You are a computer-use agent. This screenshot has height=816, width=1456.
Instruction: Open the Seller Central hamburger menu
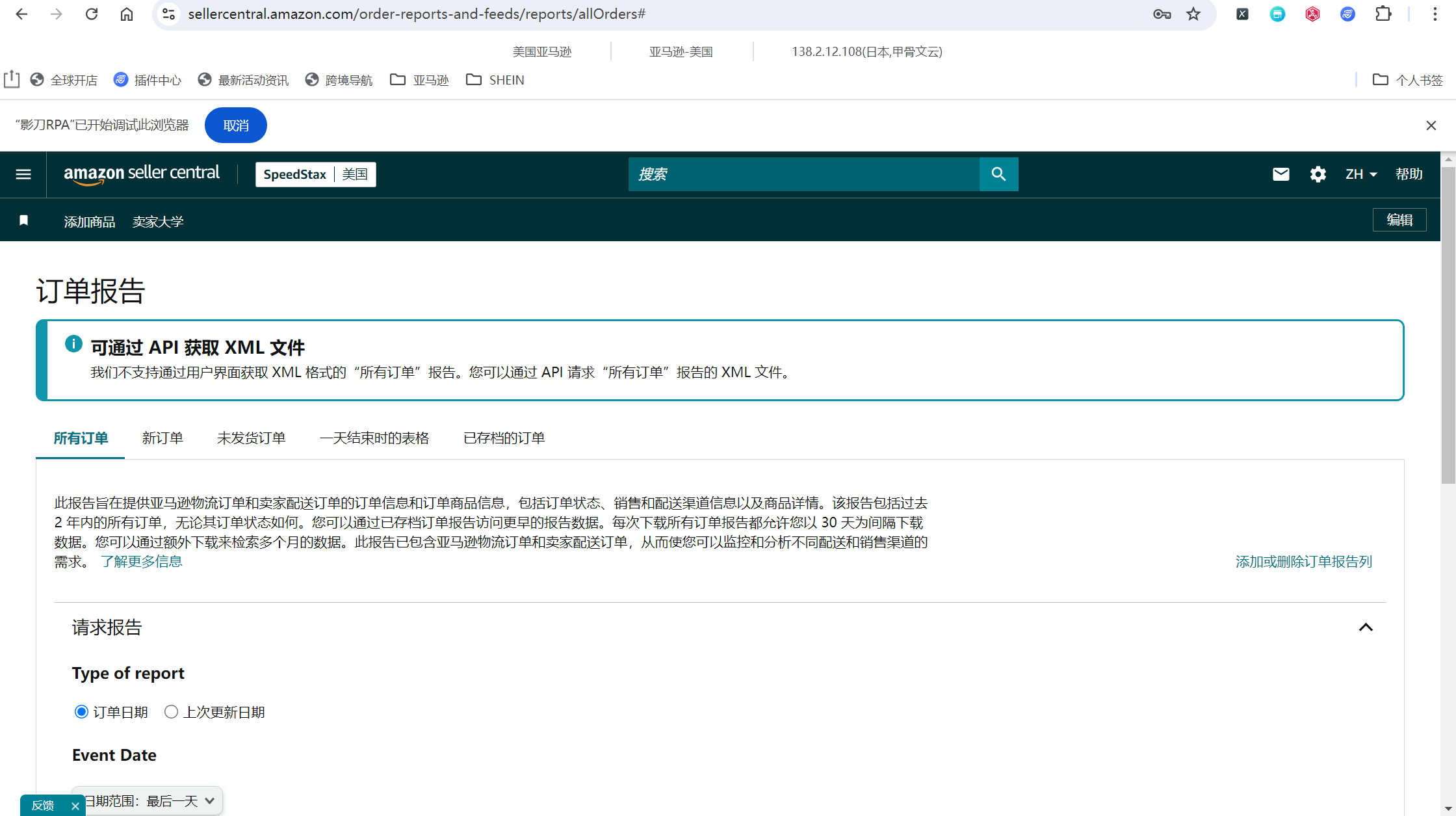coord(23,174)
